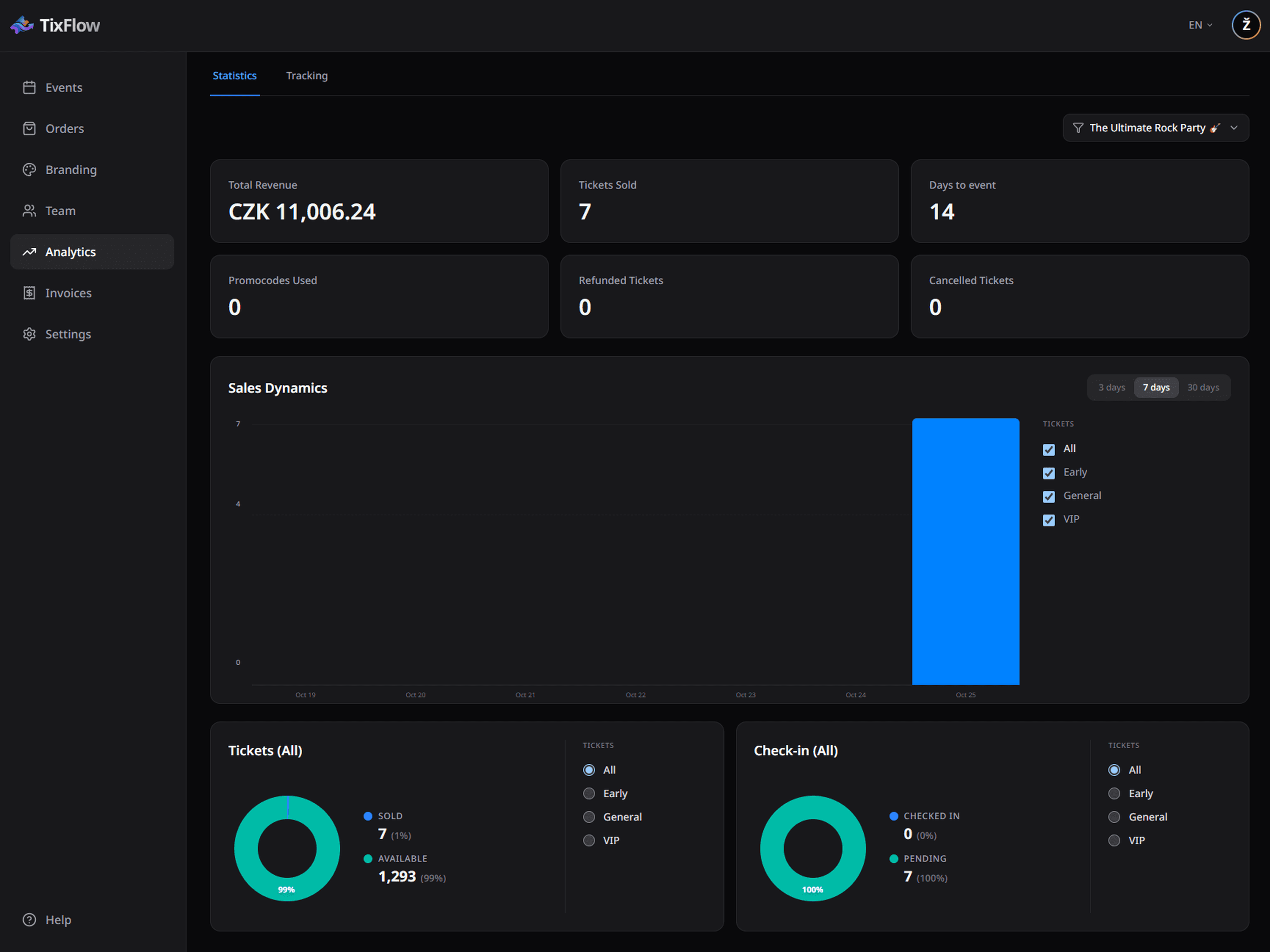Show 30 days of sales
Image resolution: width=1270 pixels, height=952 pixels.
pos(1203,388)
